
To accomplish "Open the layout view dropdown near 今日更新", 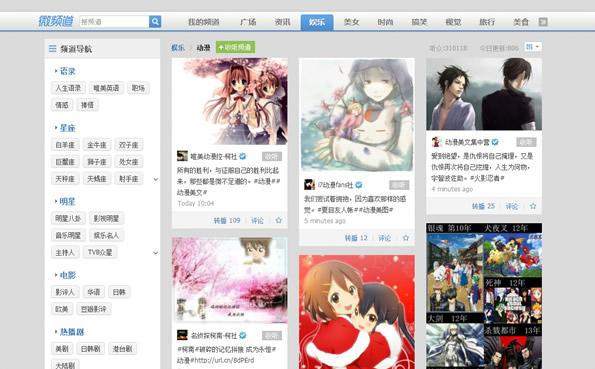I will tap(533, 47).
